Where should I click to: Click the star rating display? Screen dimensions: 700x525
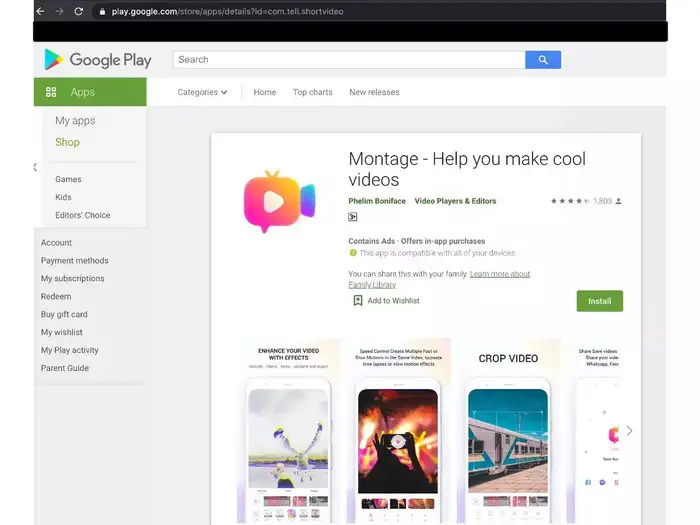(x=569, y=201)
